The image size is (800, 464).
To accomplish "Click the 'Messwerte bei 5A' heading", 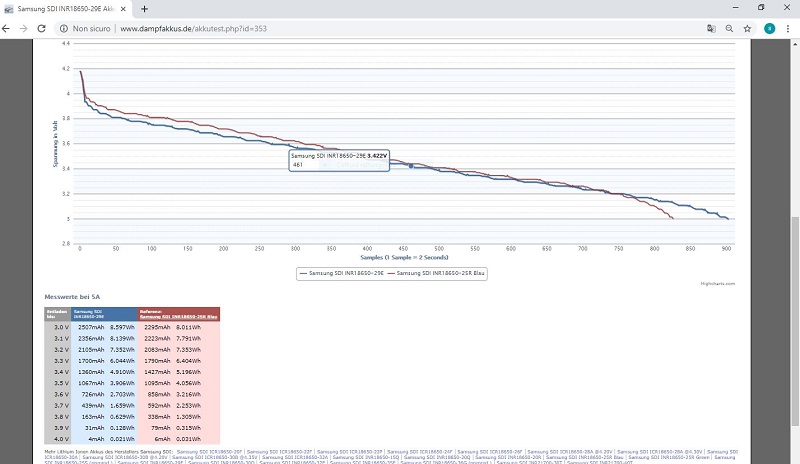I will [x=72, y=297].
